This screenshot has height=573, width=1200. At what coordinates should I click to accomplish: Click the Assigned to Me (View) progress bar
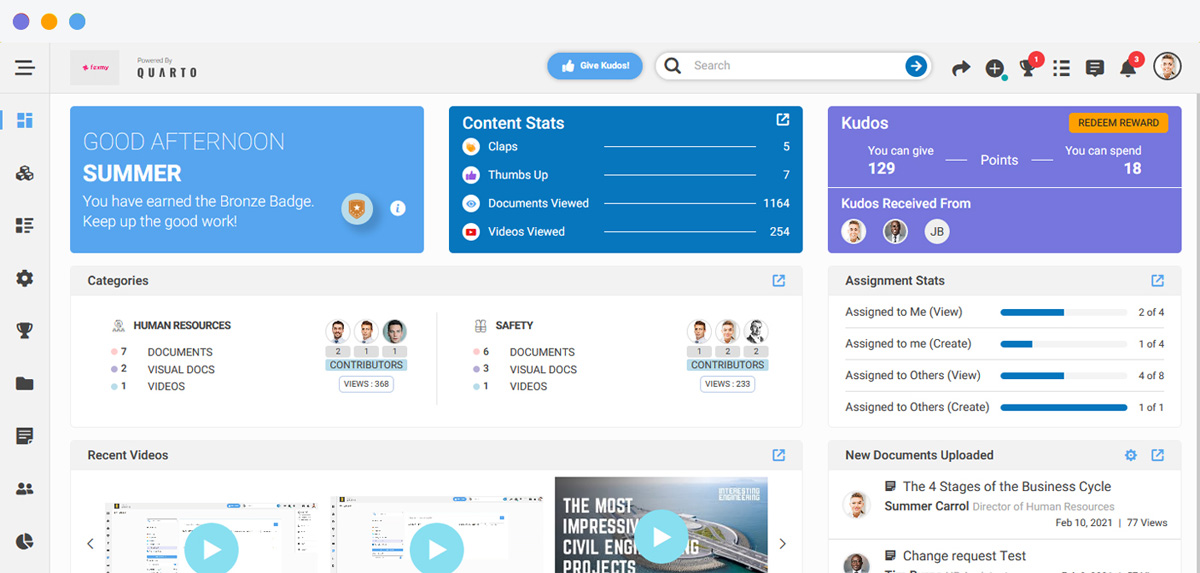(1064, 312)
